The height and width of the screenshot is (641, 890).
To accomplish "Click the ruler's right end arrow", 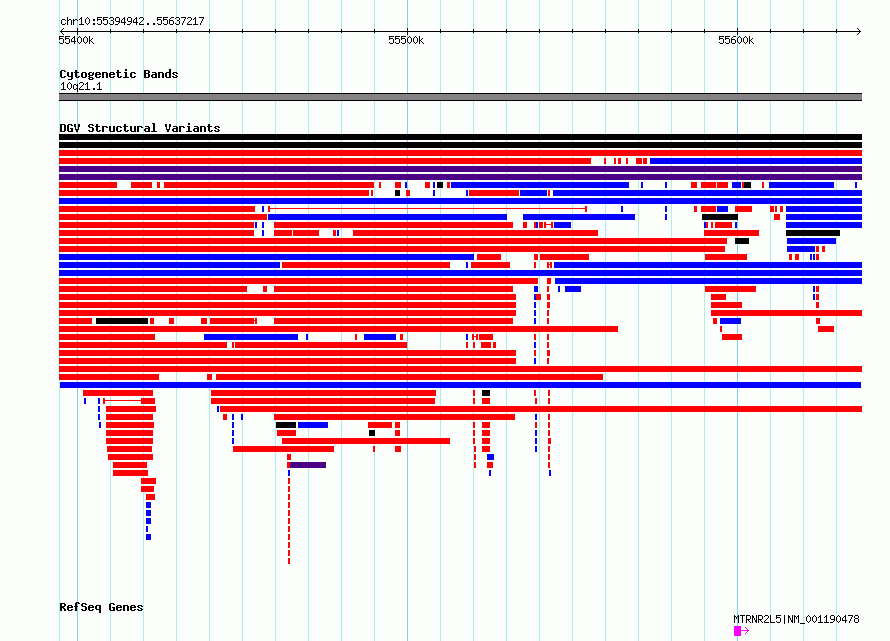I will tap(859, 31).
